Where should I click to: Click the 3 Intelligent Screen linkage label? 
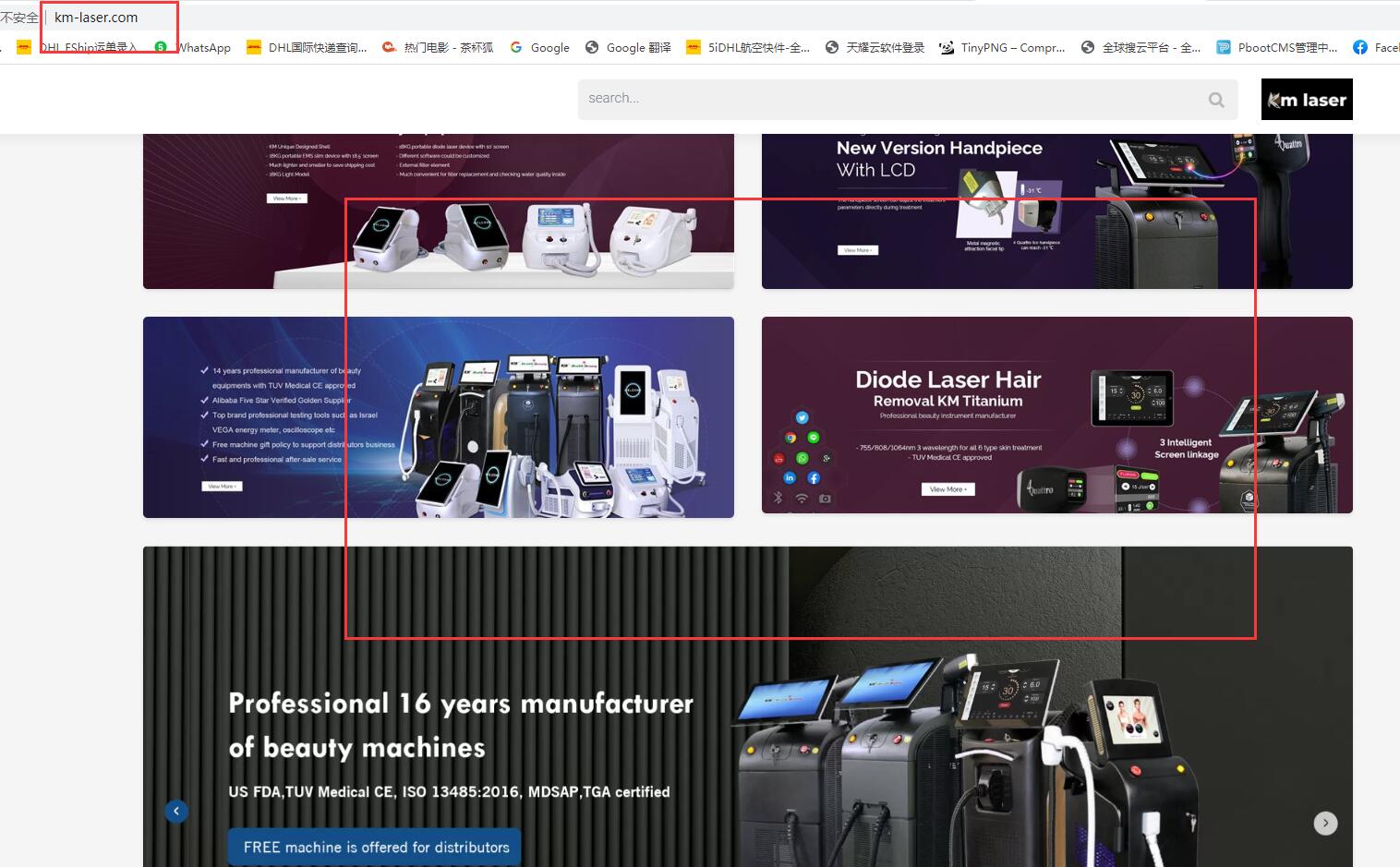point(1187,448)
